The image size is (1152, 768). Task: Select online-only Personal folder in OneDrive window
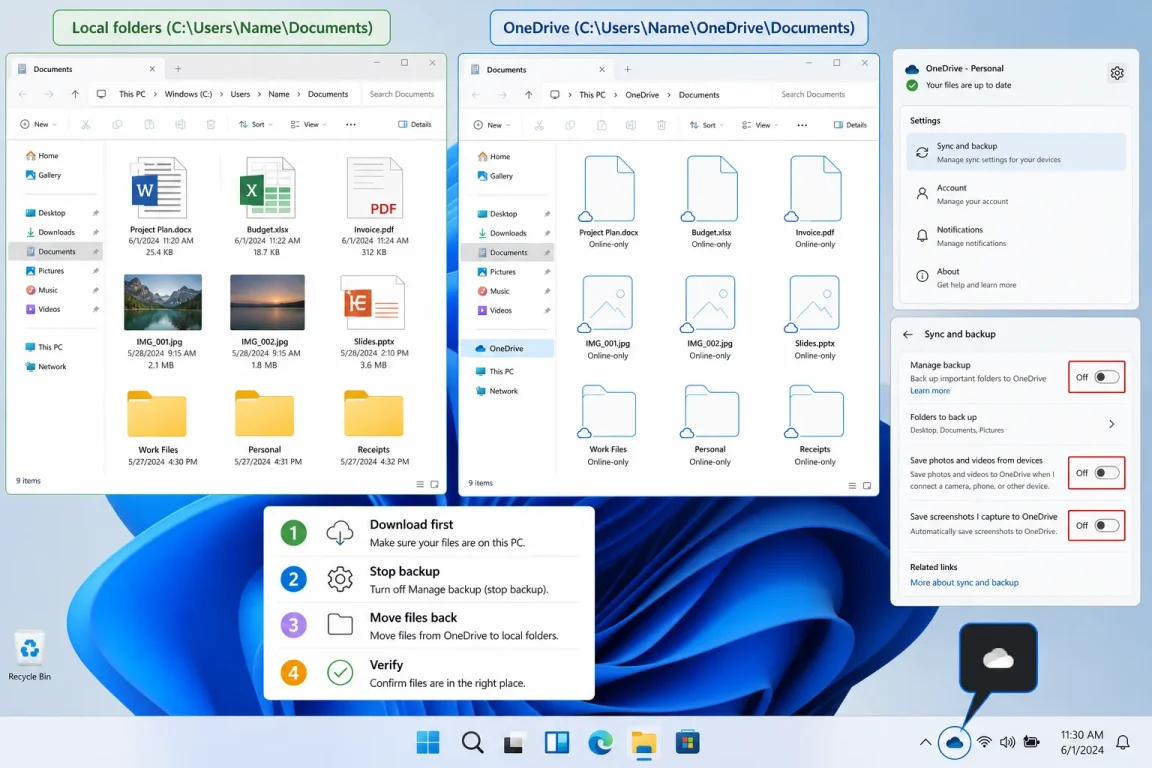710,426
